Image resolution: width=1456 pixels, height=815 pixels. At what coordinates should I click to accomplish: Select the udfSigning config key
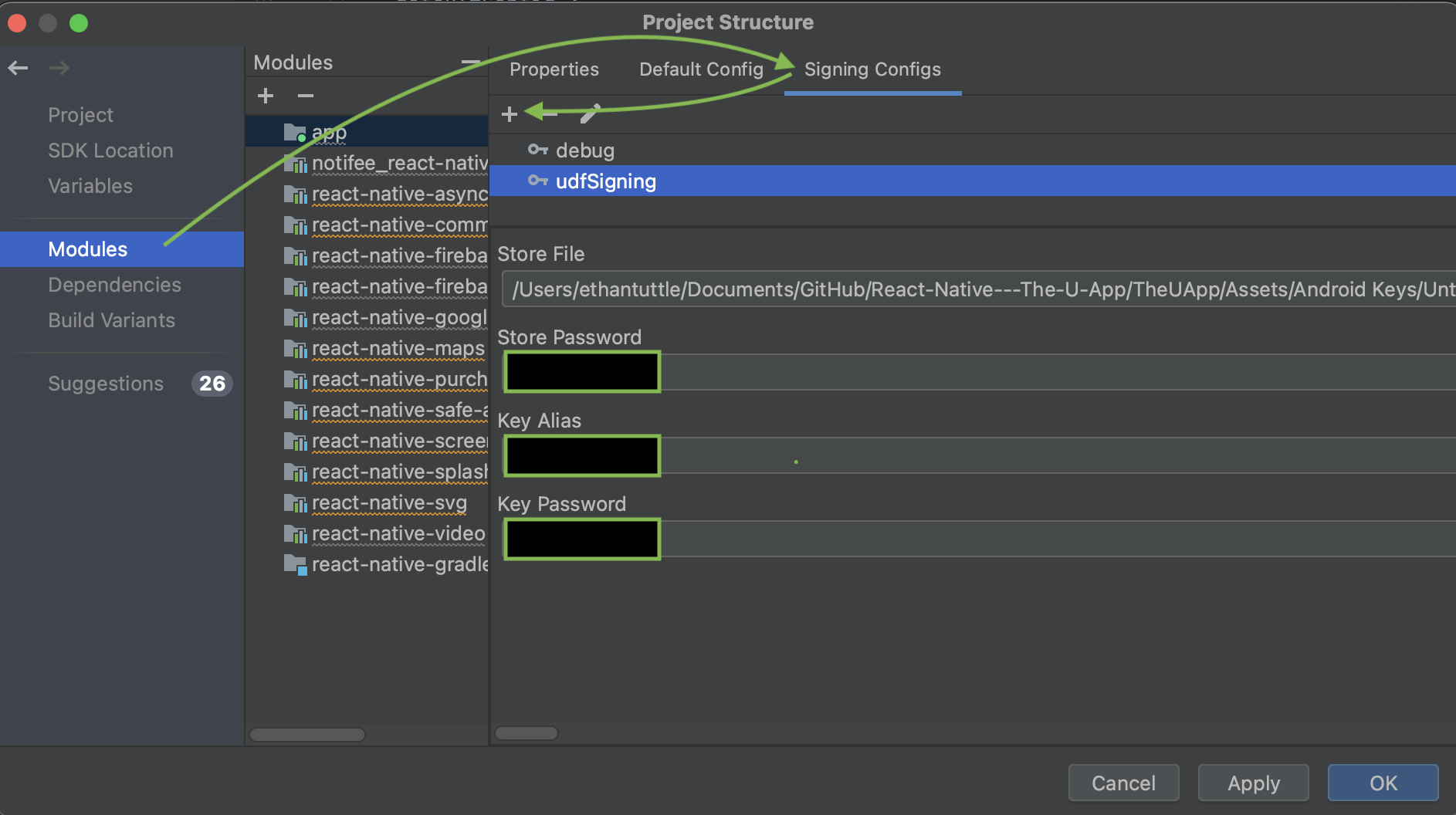click(605, 181)
